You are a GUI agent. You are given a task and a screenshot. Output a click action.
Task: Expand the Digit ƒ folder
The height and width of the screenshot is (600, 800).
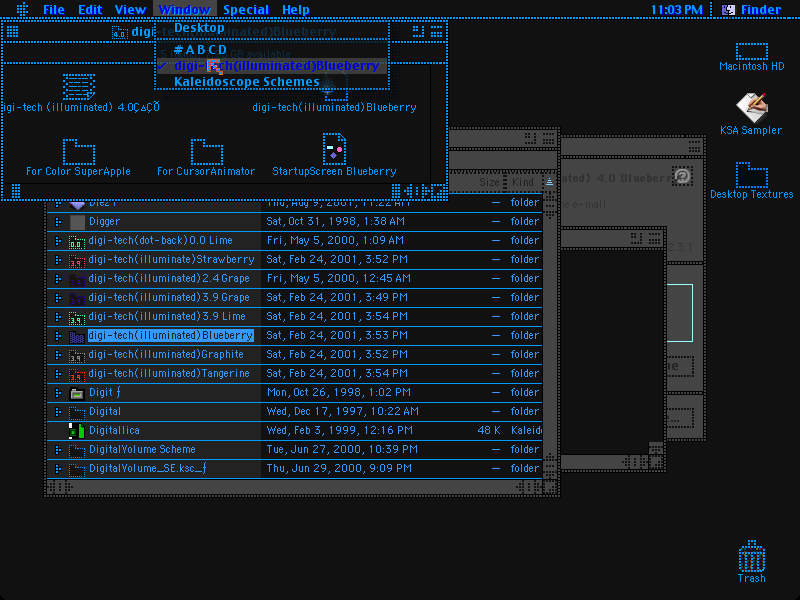(58, 393)
